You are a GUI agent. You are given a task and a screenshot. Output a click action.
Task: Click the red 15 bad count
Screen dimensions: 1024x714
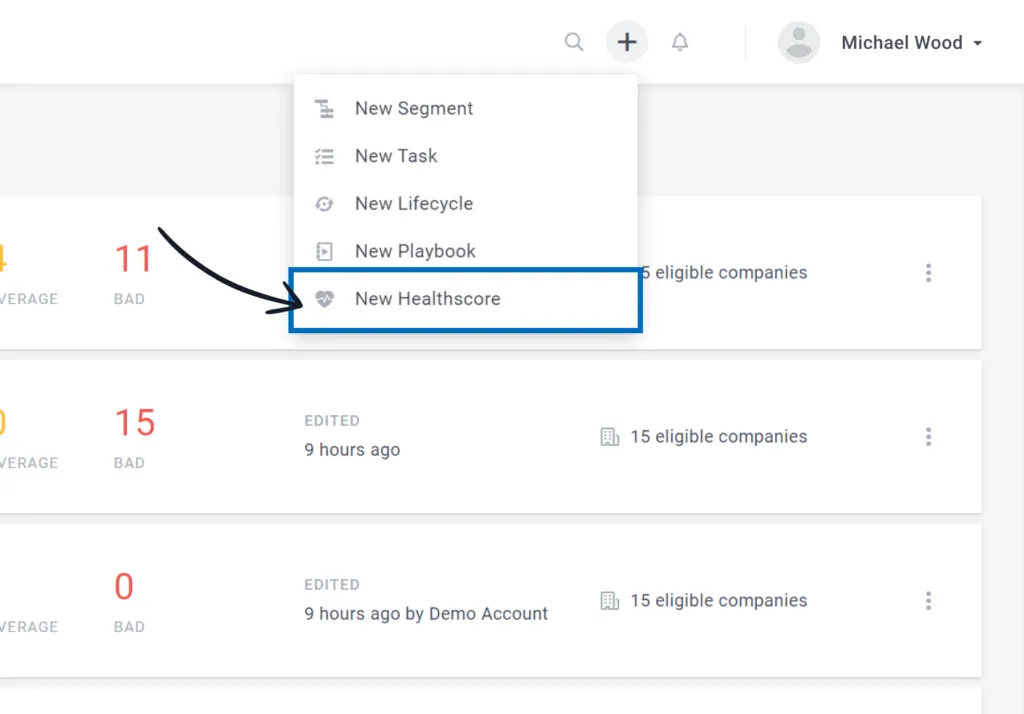pyautogui.click(x=135, y=423)
